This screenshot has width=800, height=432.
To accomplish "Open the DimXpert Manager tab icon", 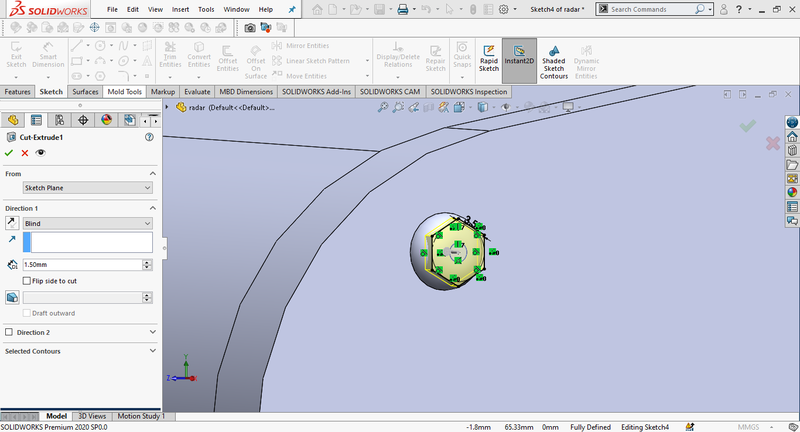I will pyautogui.click(x=83, y=120).
